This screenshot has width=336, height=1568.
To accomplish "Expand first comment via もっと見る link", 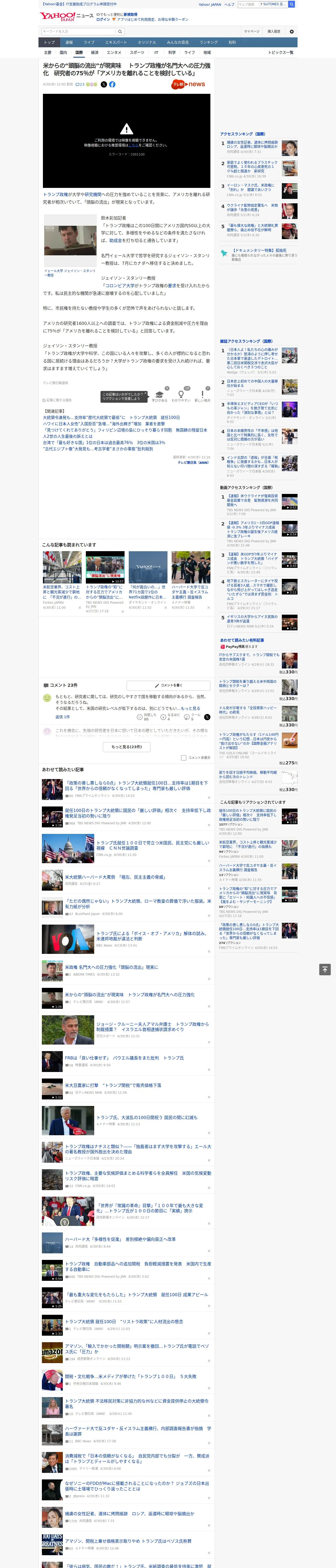I will (190, 708).
